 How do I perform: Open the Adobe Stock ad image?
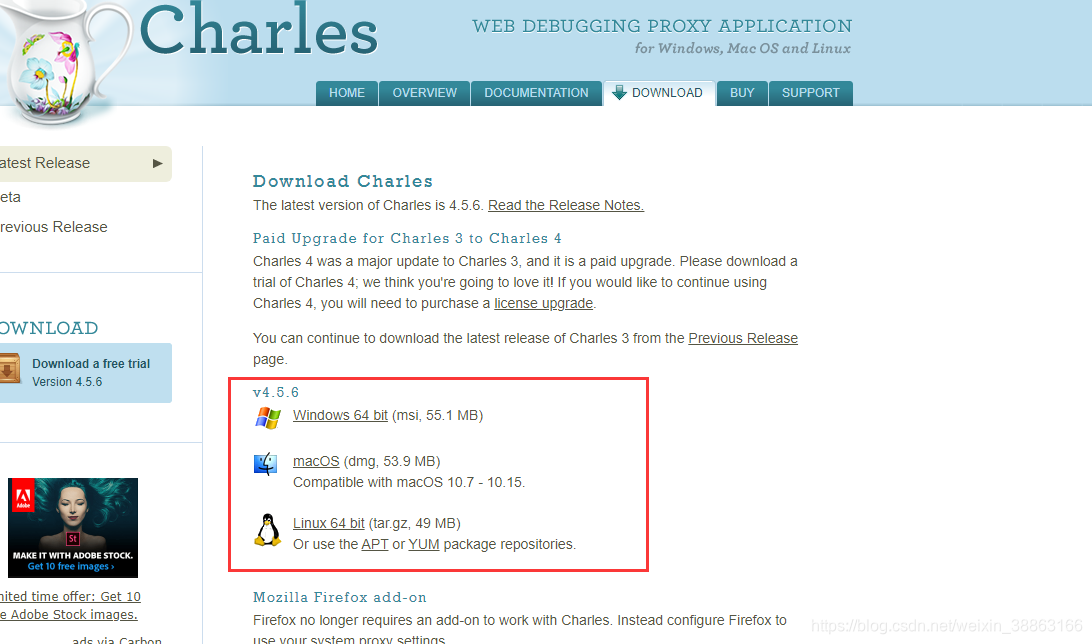click(x=73, y=528)
